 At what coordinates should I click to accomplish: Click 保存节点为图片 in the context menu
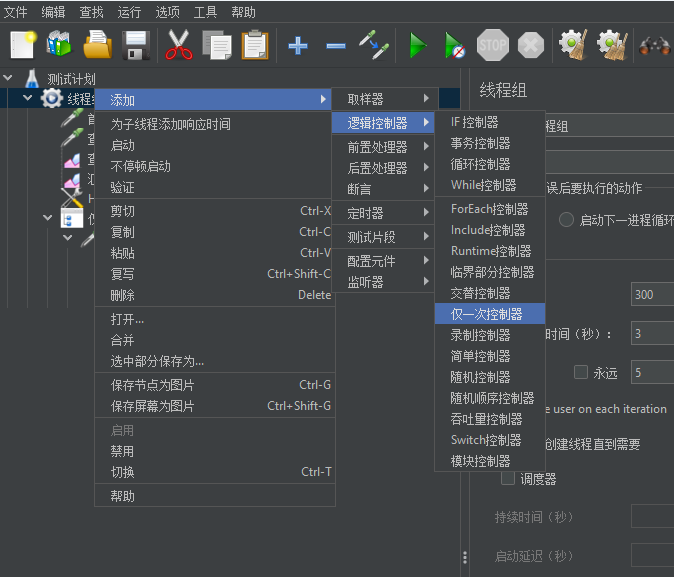(x=153, y=385)
